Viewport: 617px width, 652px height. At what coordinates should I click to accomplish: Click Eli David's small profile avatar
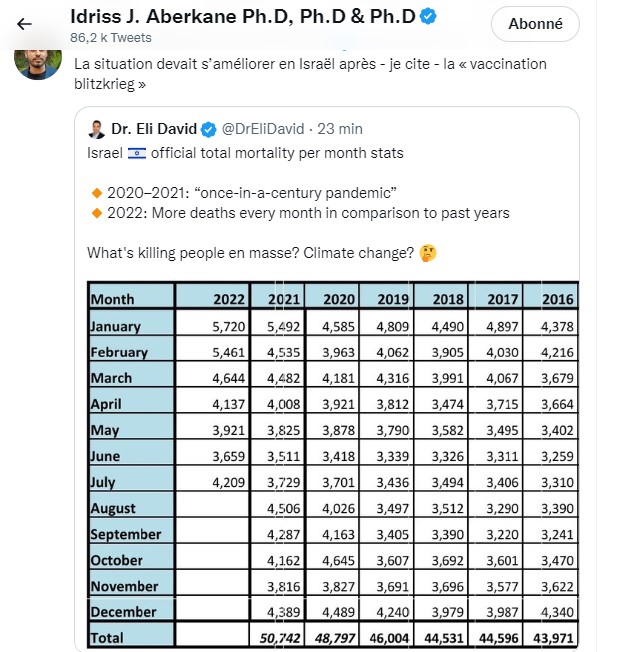coord(97,129)
